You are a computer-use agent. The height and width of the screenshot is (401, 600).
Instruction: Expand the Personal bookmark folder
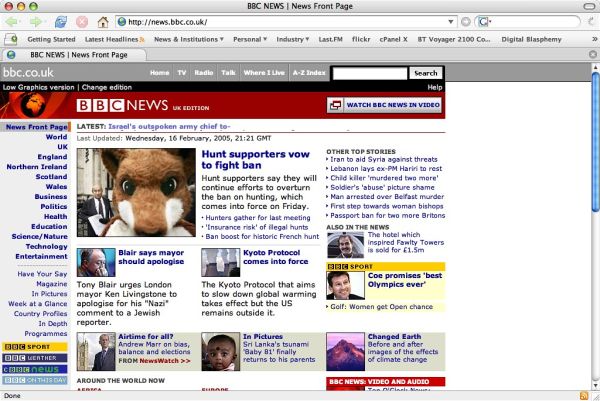tap(250, 39)
